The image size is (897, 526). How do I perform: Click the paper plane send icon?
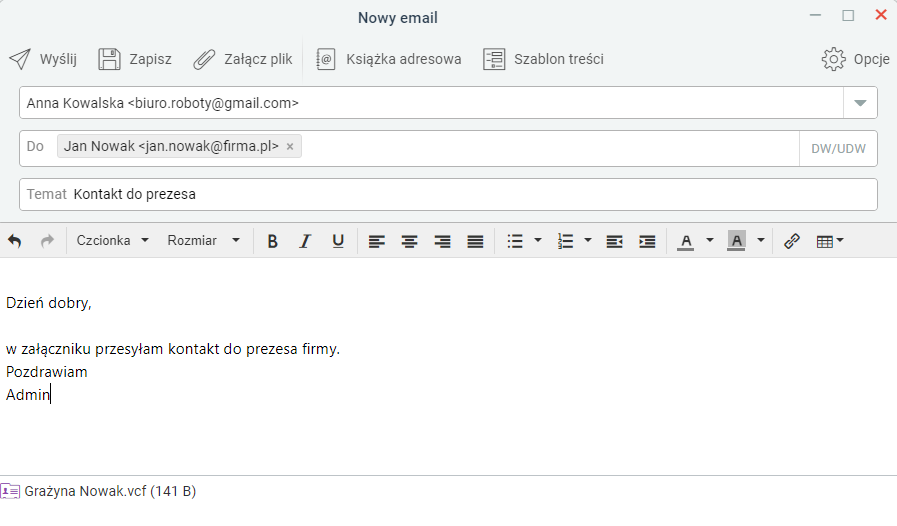point(20,59)
